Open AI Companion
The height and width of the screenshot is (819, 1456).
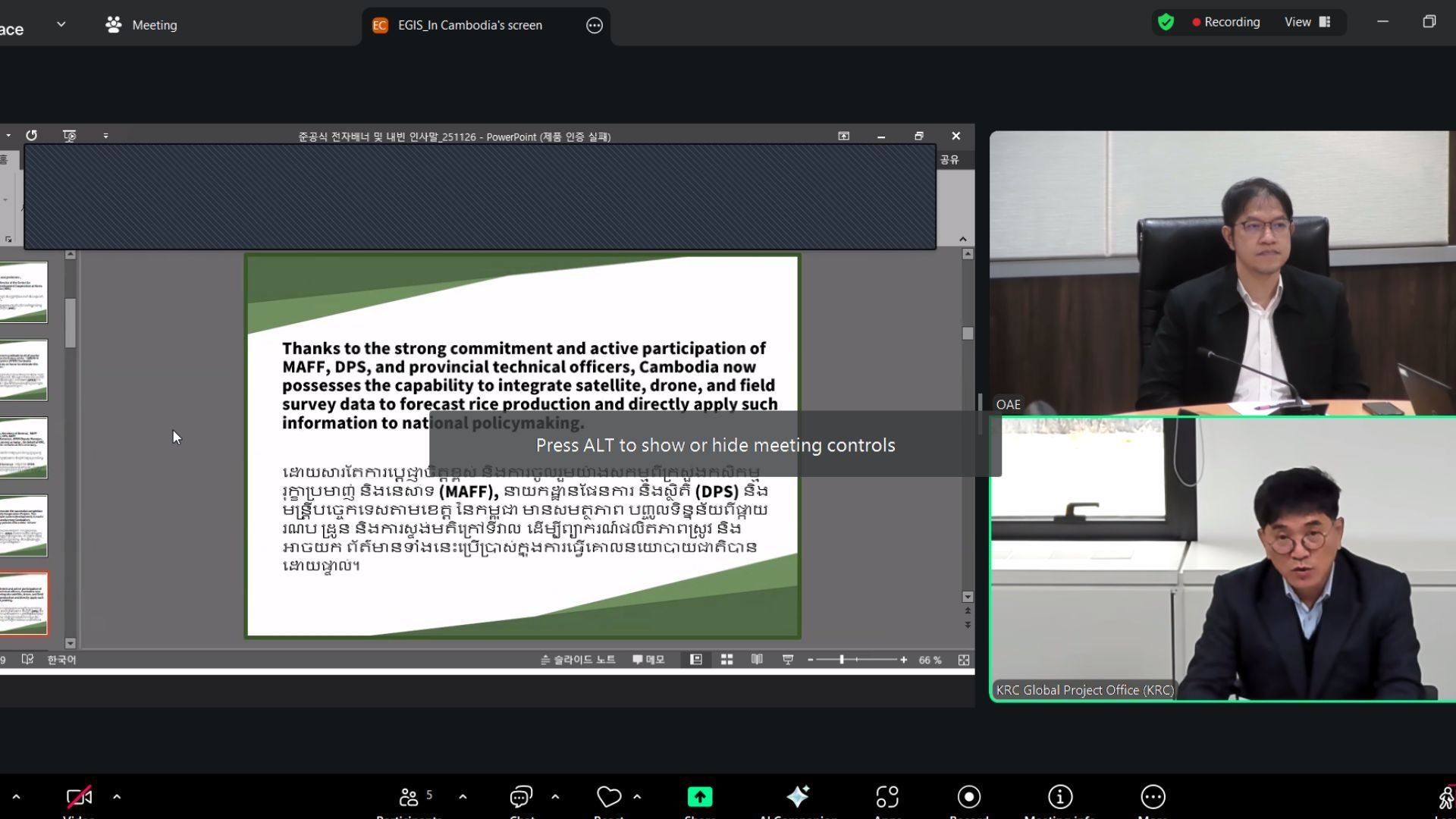(798, 797)
